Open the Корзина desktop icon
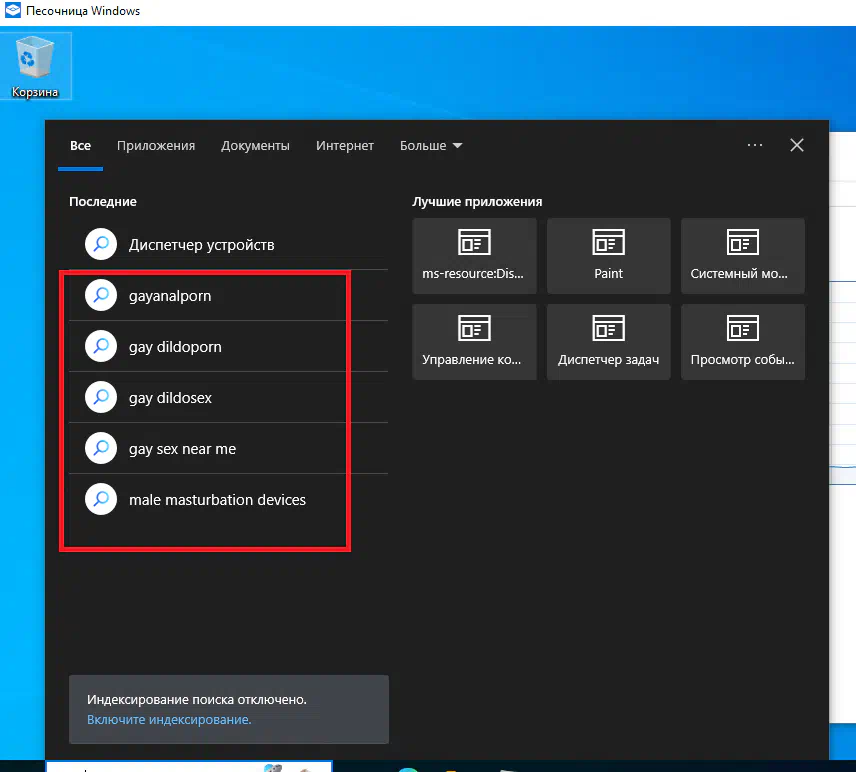The image size is (856, 772). pyautogui.click(x=35, y=66)
